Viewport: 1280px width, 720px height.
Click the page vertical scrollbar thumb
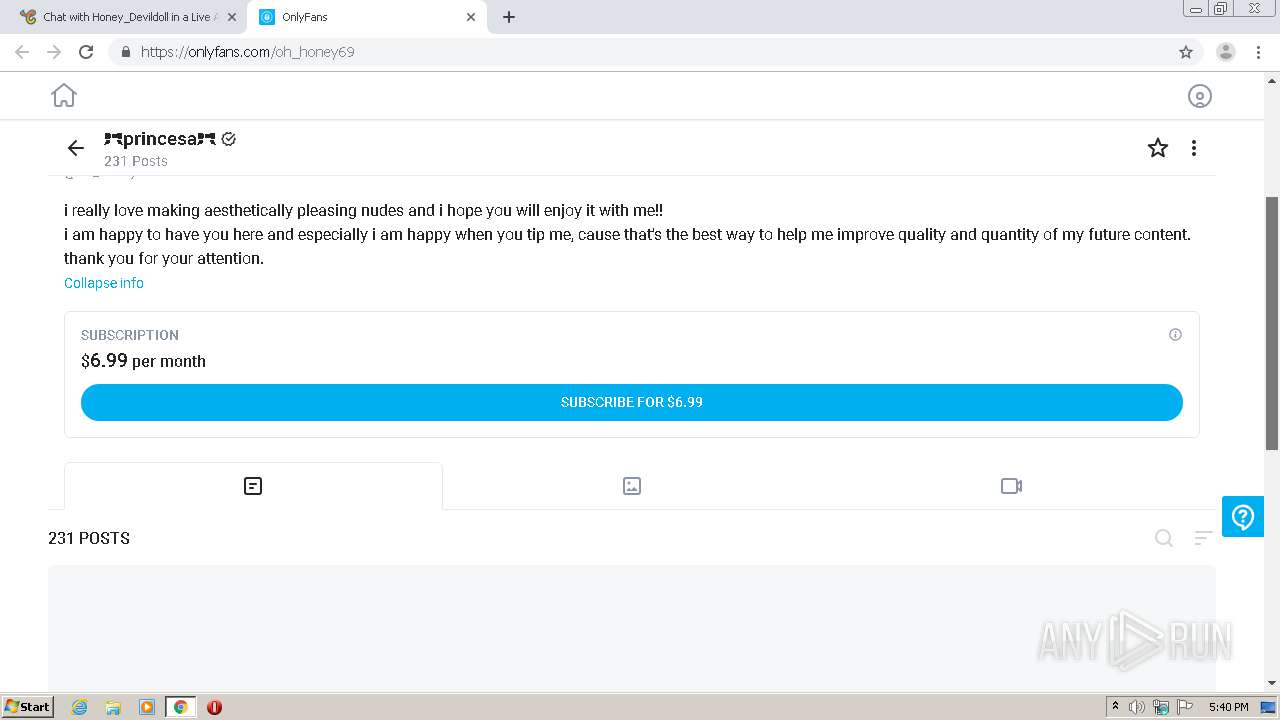1272,323
